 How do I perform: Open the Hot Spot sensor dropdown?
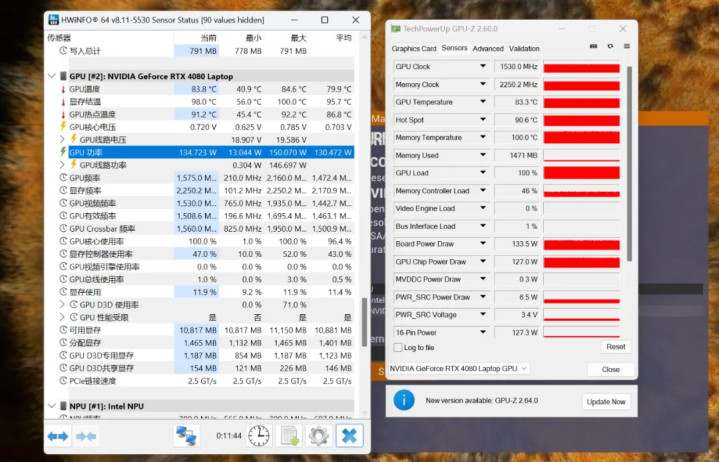click(x=483, y=120)
